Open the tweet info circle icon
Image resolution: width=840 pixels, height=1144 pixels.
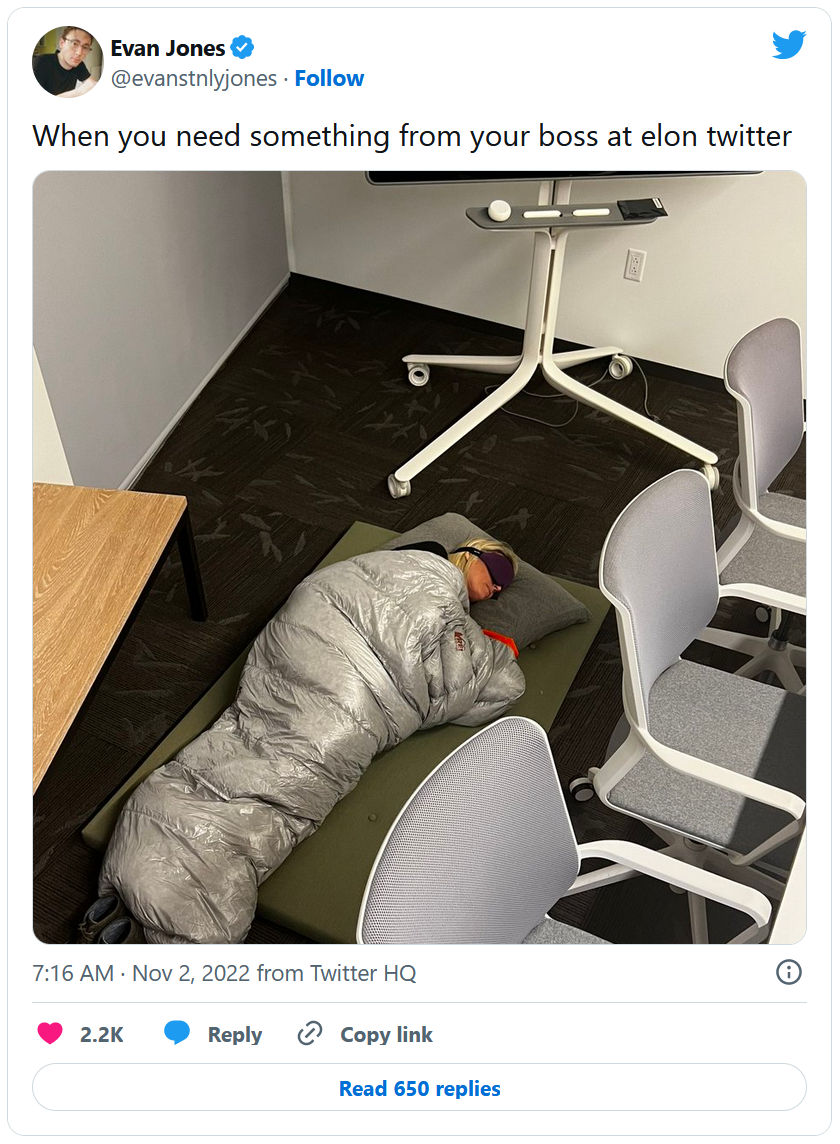tap(789, 973)
